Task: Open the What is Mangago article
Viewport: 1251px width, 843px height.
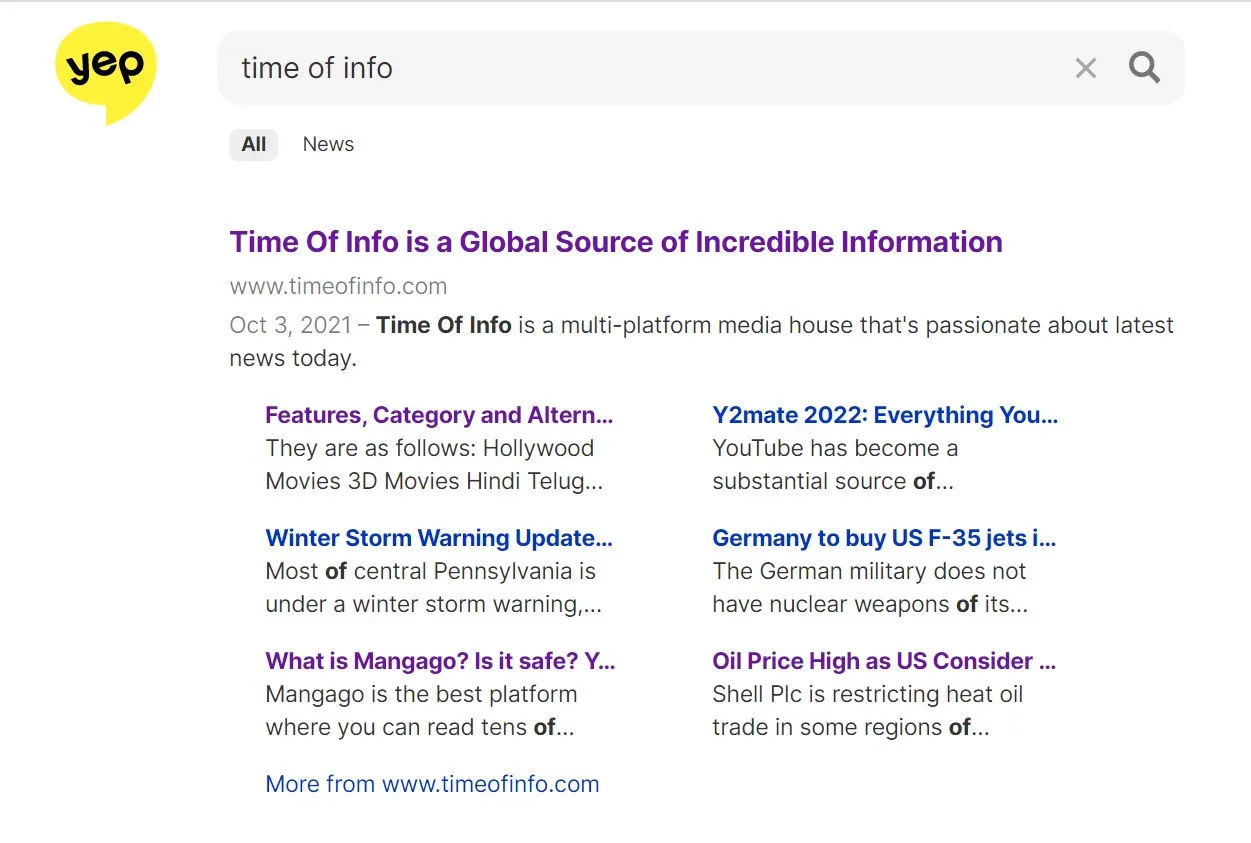Action: (x=440, y=660)
